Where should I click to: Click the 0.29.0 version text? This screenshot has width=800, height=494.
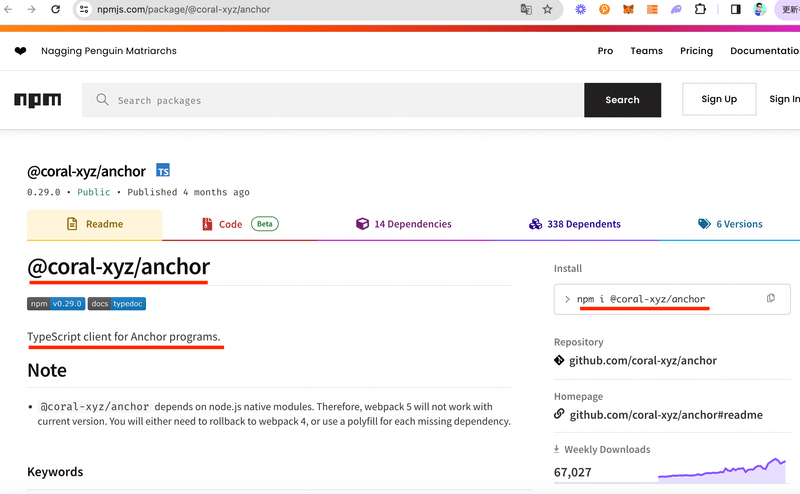pos(43,192)
